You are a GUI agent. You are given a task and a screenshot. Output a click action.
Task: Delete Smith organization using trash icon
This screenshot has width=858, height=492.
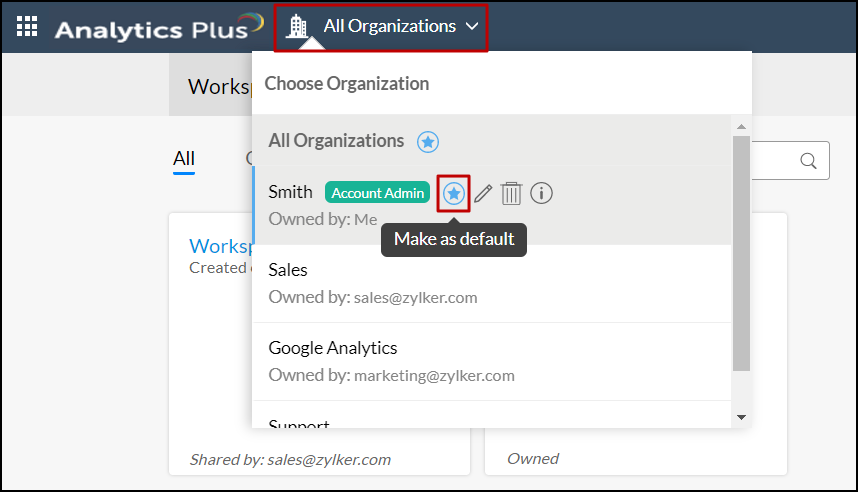[511, 193]
